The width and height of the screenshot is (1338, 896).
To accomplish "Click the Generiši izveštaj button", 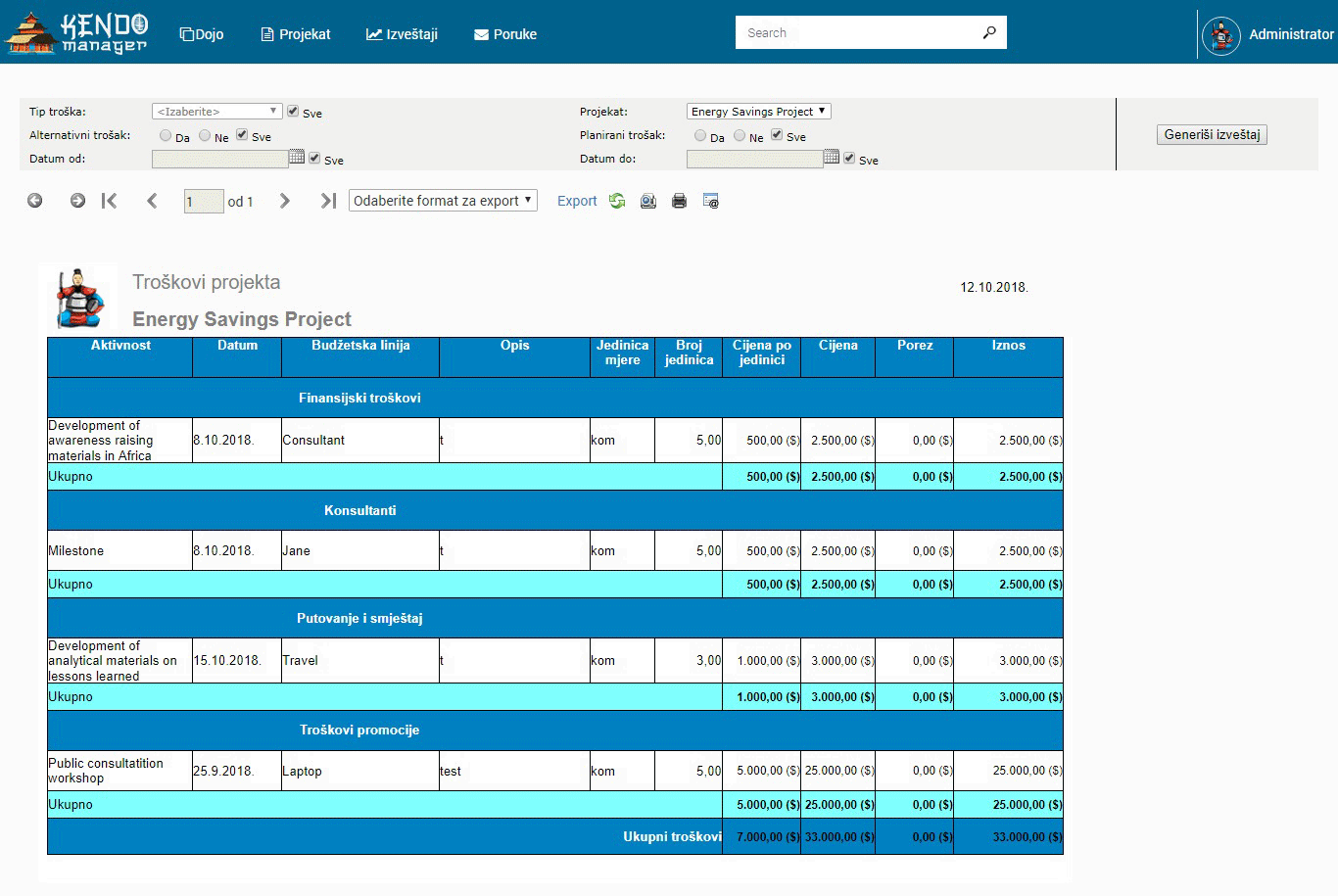I will coord(1212,135).
